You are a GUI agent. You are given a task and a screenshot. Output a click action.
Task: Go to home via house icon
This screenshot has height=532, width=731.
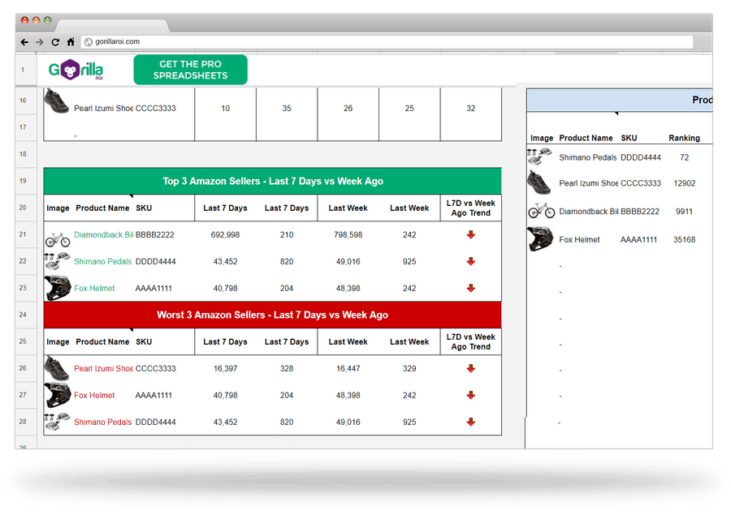pyautogui.click(x=70, y=42)
